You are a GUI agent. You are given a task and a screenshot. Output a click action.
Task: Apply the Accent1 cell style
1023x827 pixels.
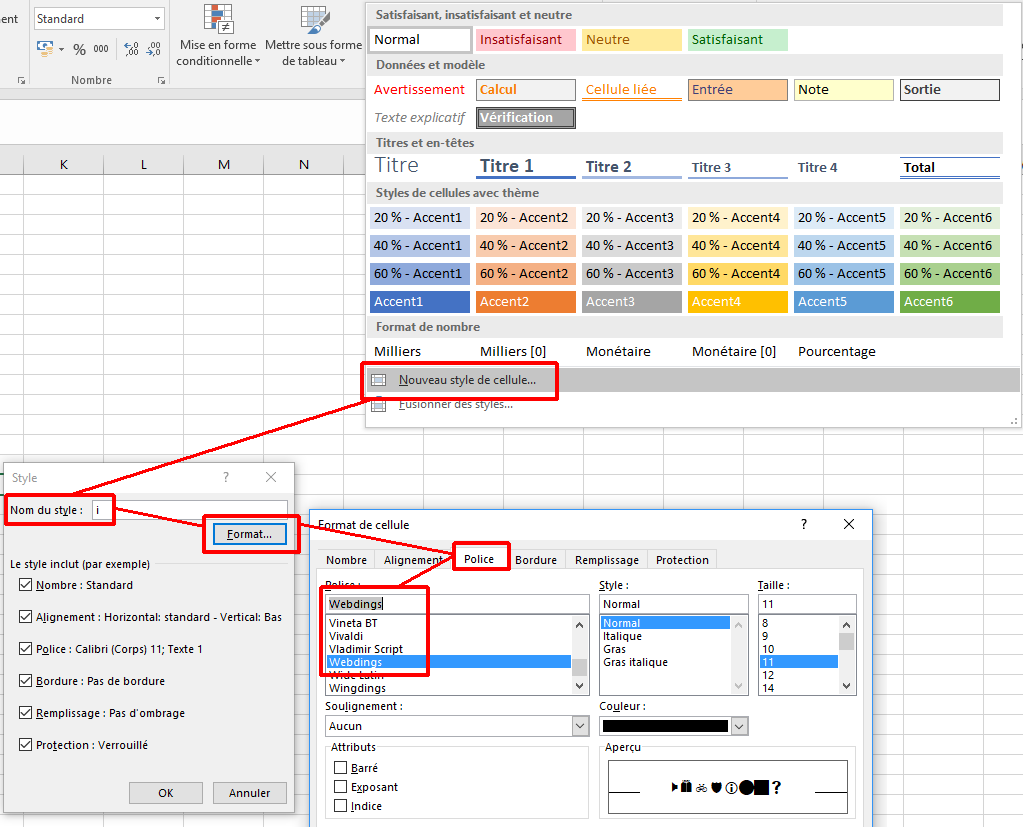[x=420, y=301]
